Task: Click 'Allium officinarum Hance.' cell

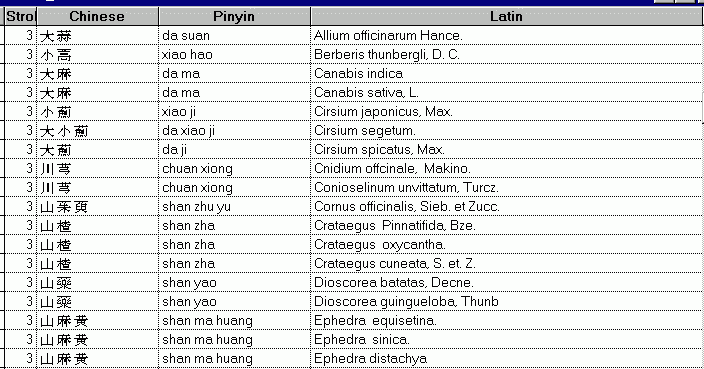Action: [506, 35]
